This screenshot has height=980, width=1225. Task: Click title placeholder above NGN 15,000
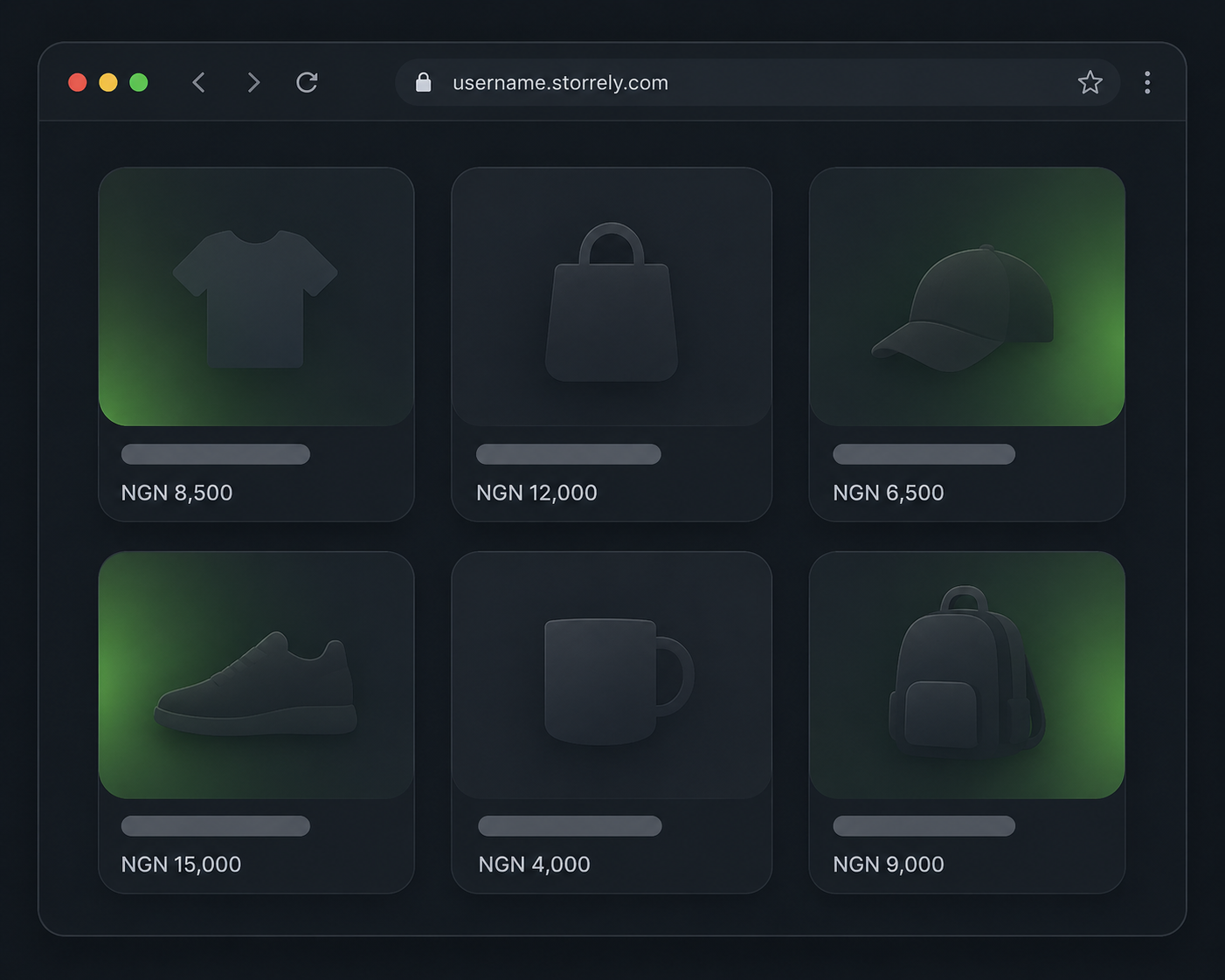216,826
